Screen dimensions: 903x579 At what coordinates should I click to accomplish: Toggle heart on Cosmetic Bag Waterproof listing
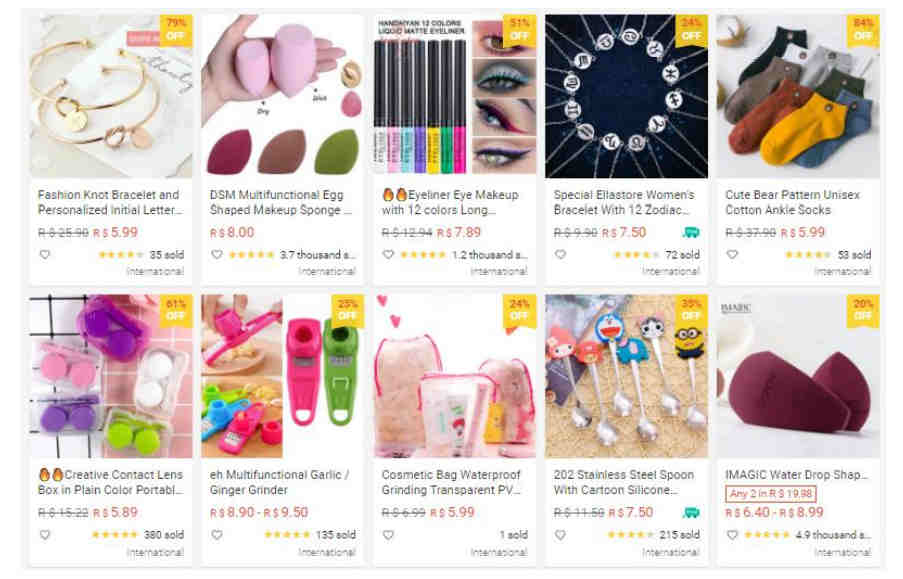[x=389, y=535]
